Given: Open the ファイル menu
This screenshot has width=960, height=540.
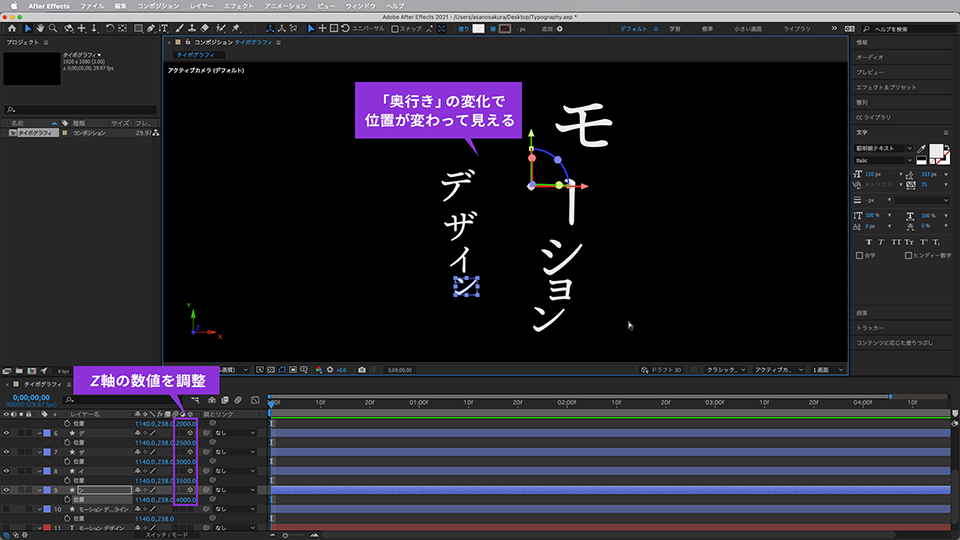Looking at the screenshot, I should [92, 6].
